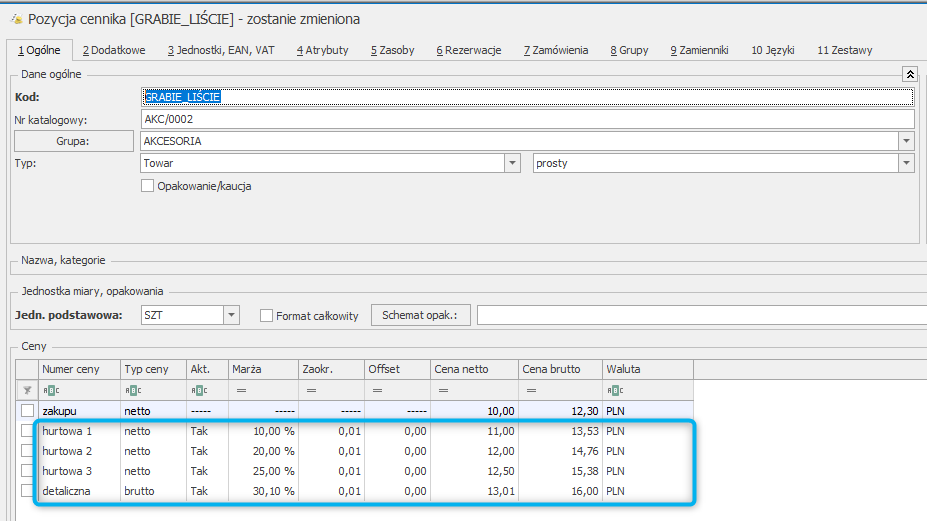Open the SZT unit dropdown
Viewport: 927px width, 521px height.
click(231, 315)
